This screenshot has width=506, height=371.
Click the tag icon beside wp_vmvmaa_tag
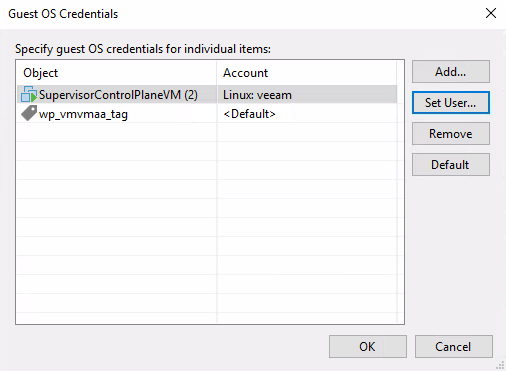[29, 113]
